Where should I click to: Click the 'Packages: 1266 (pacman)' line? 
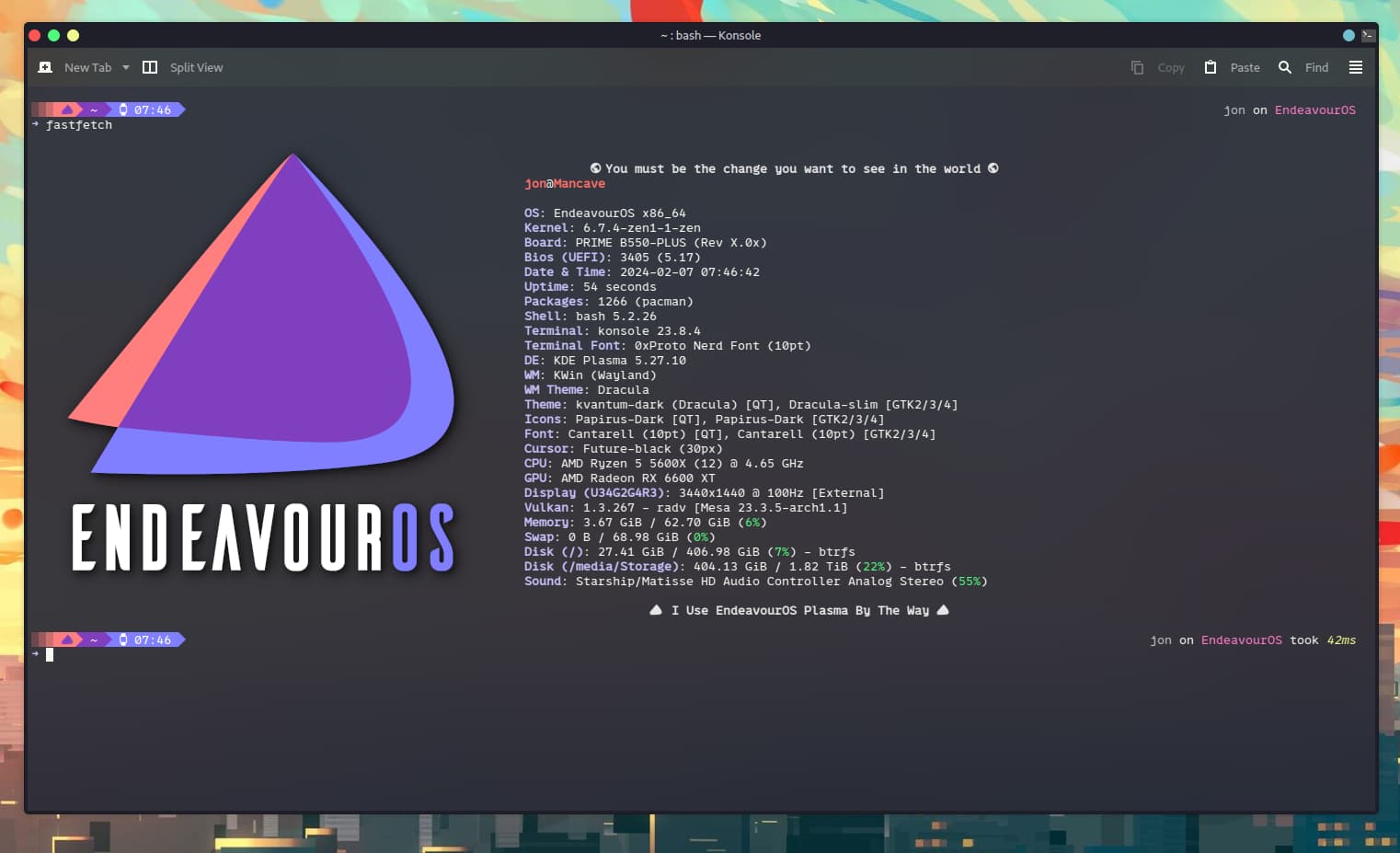pyautogui.click(x=609, y=302)
